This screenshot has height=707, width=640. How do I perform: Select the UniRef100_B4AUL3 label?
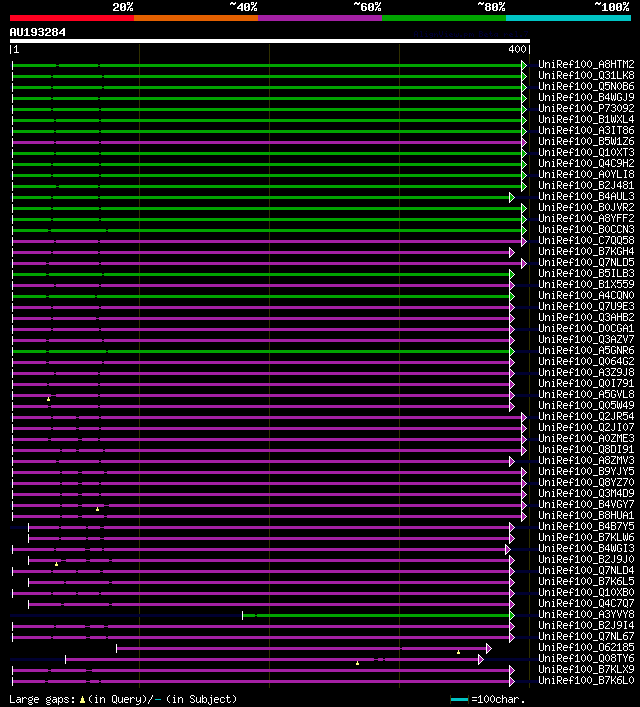(586, 196)
